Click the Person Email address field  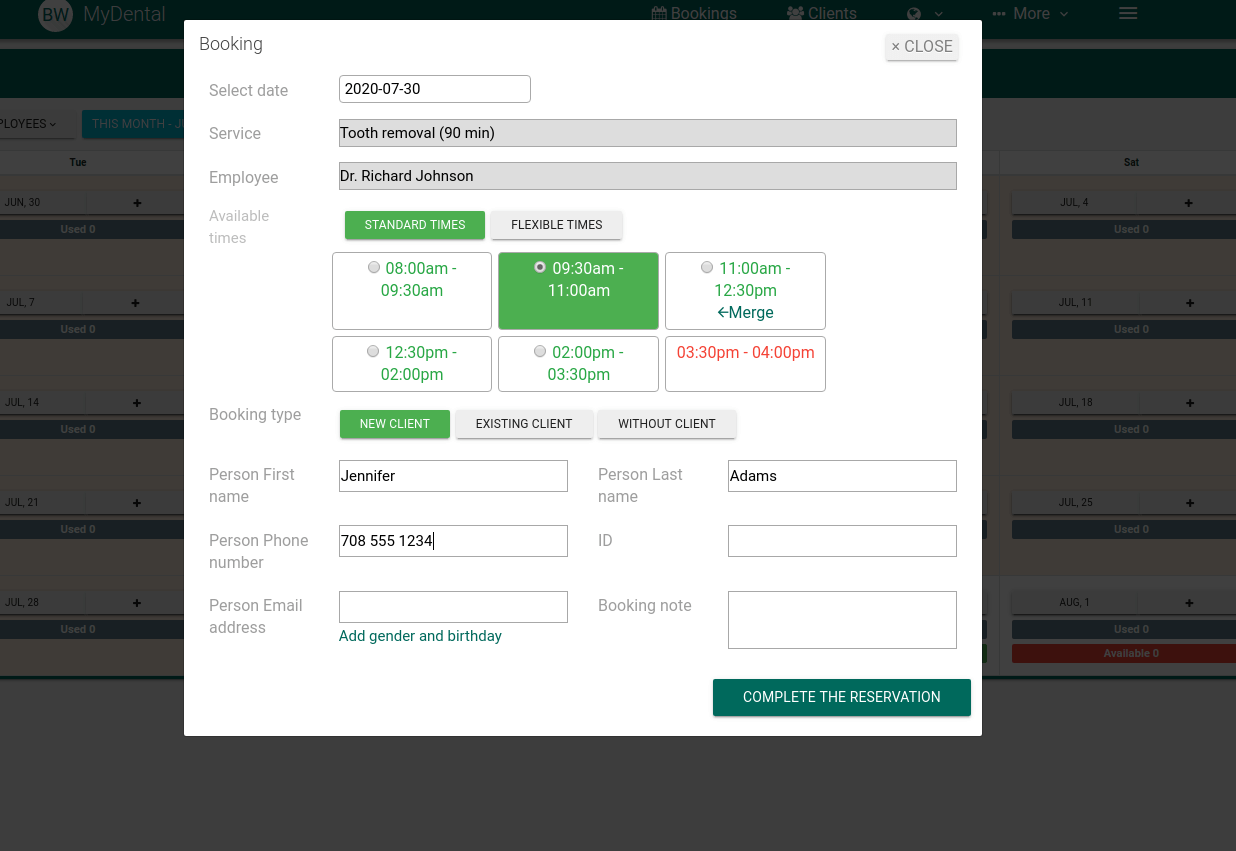[x=453, y=607]
